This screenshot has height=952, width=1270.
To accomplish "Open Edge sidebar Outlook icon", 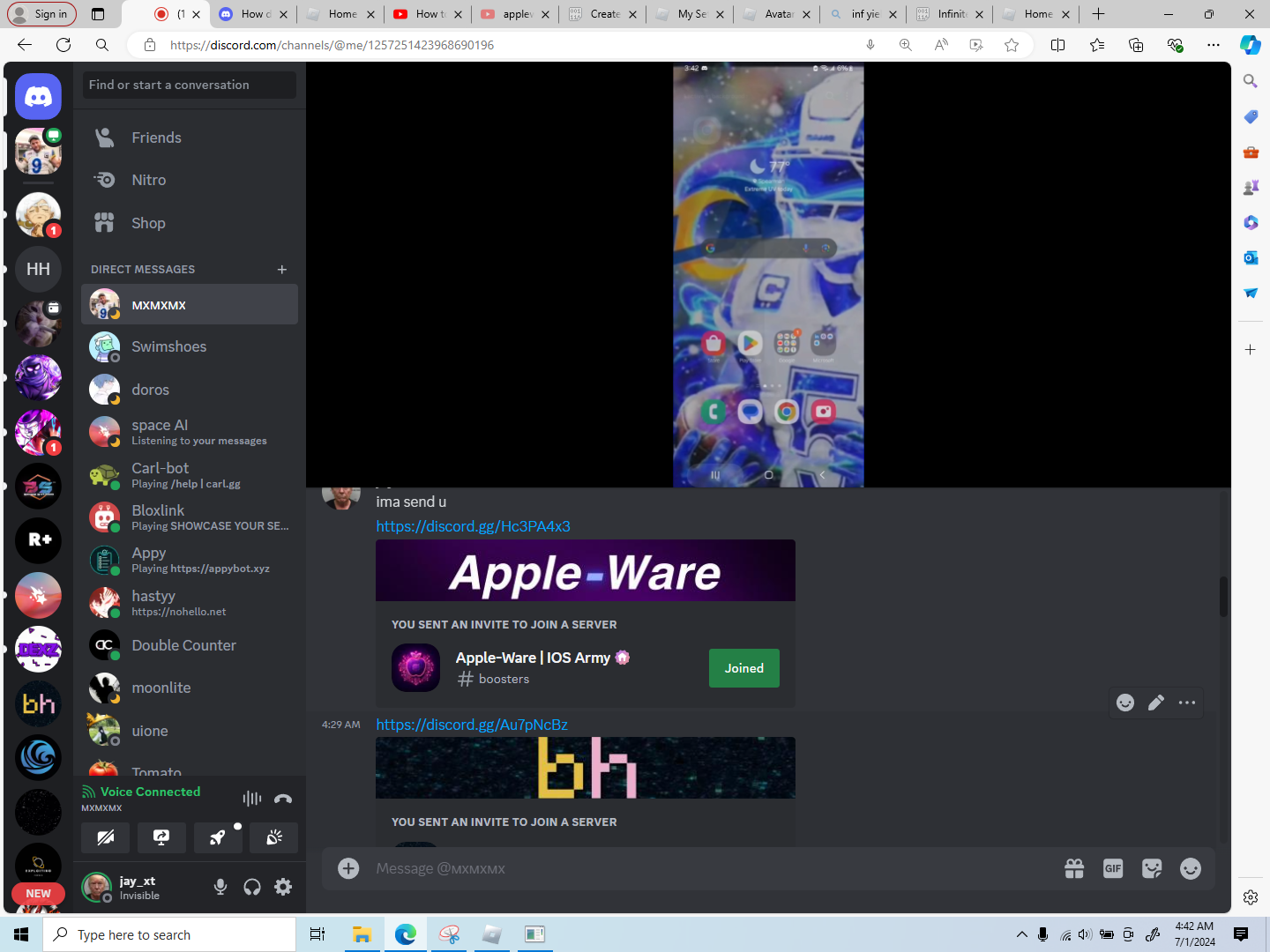I will [1251, 257].
